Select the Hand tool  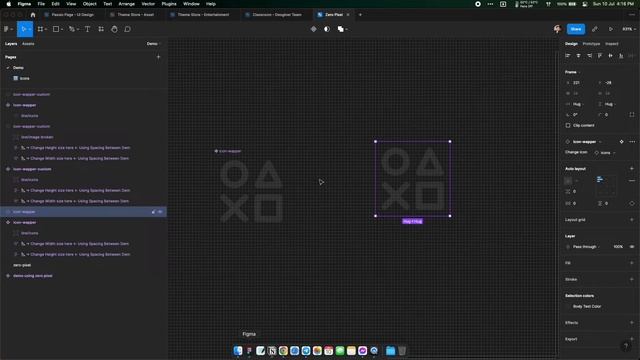click(x=114, y=29)
